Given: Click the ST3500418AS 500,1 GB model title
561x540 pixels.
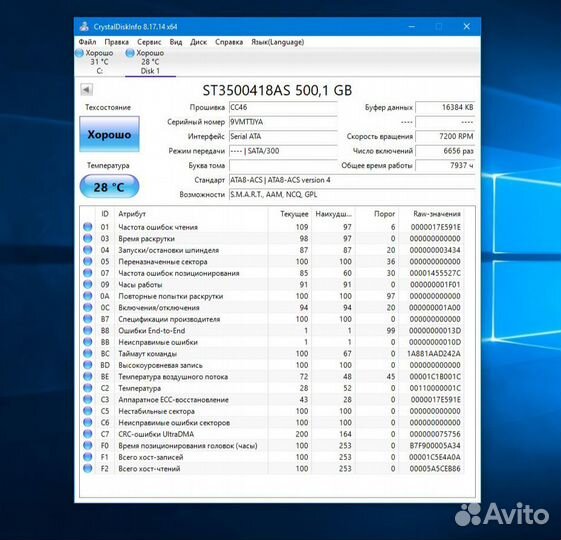Looking at the screenshot, I should (277, 90).
